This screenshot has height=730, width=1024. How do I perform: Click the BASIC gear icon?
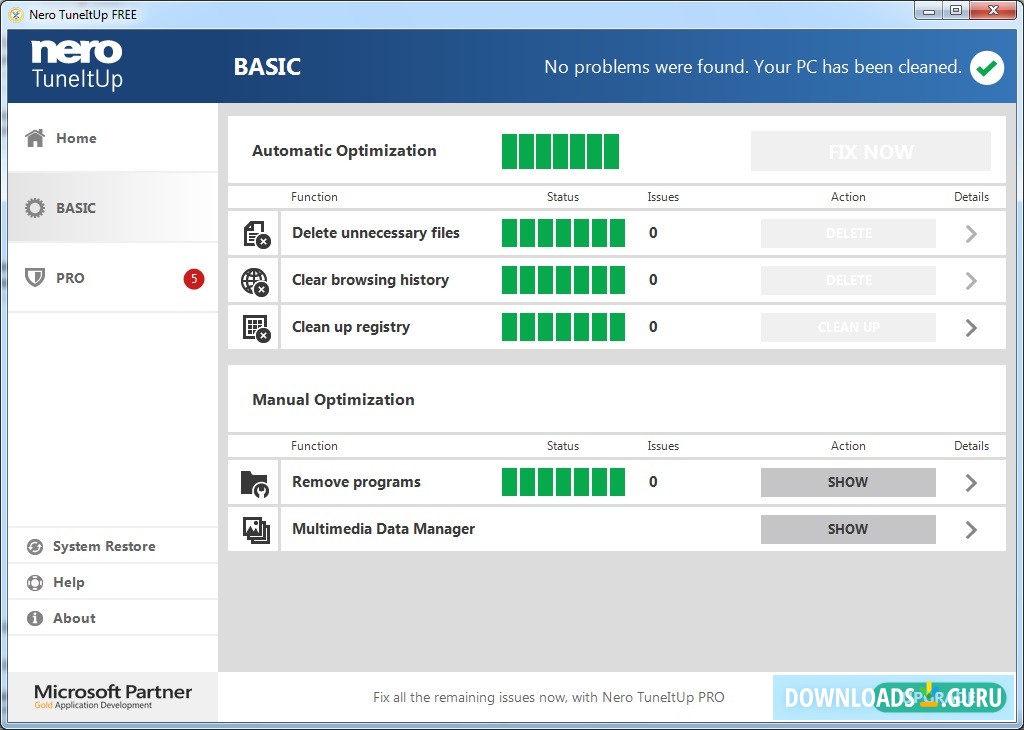tap(35, 208)
